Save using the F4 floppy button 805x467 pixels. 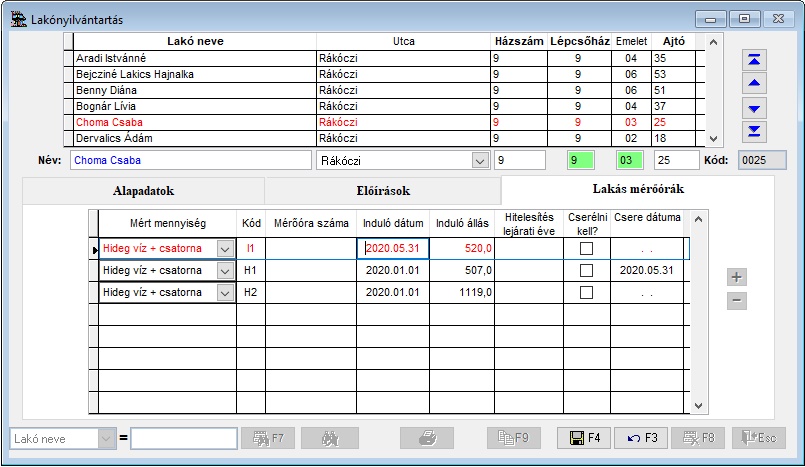585,438
